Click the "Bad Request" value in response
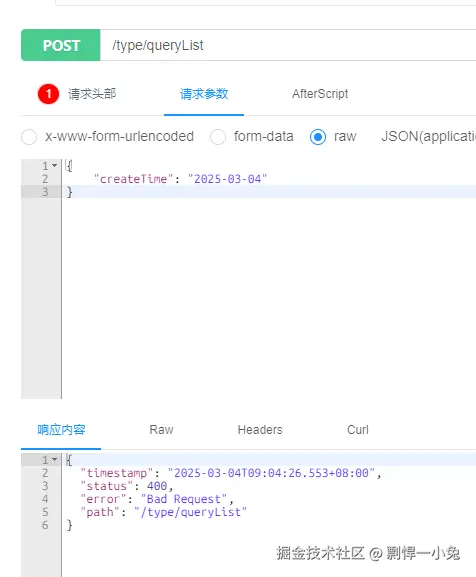 click(x=184, y=499)
